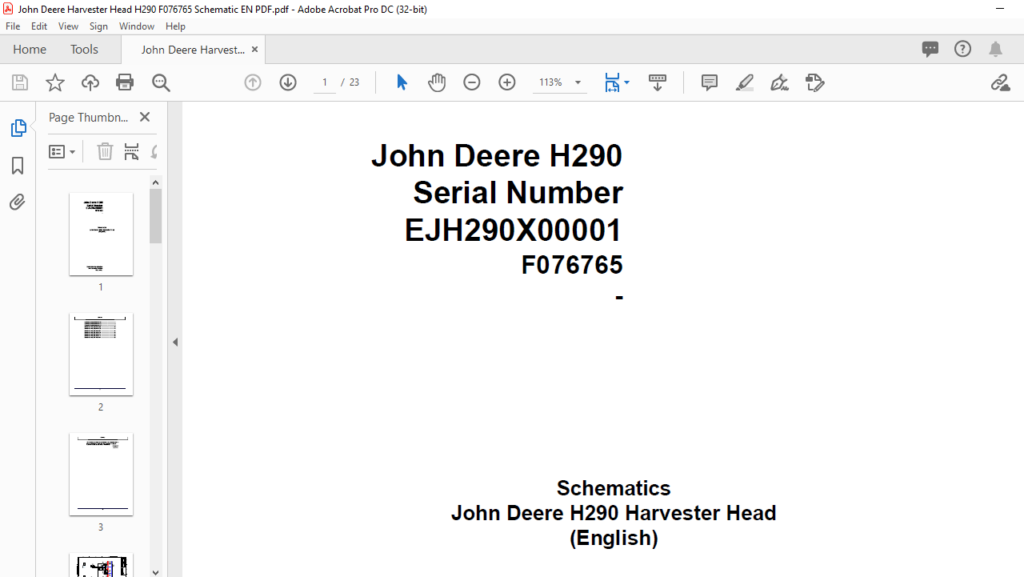Open the zoom percentage dropdown arrow
1024x577 pixels.
578,82
